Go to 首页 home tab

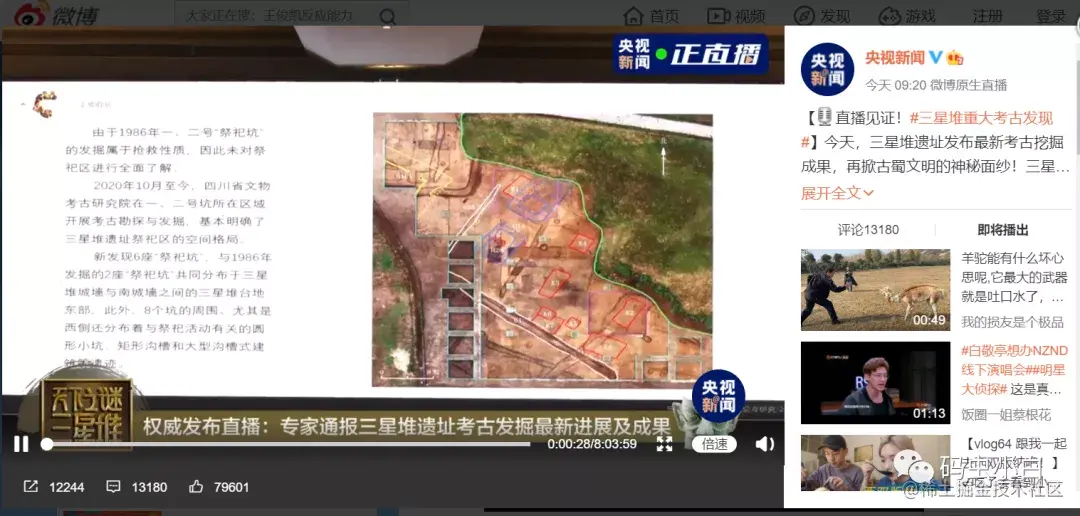(x=651, y=16)
